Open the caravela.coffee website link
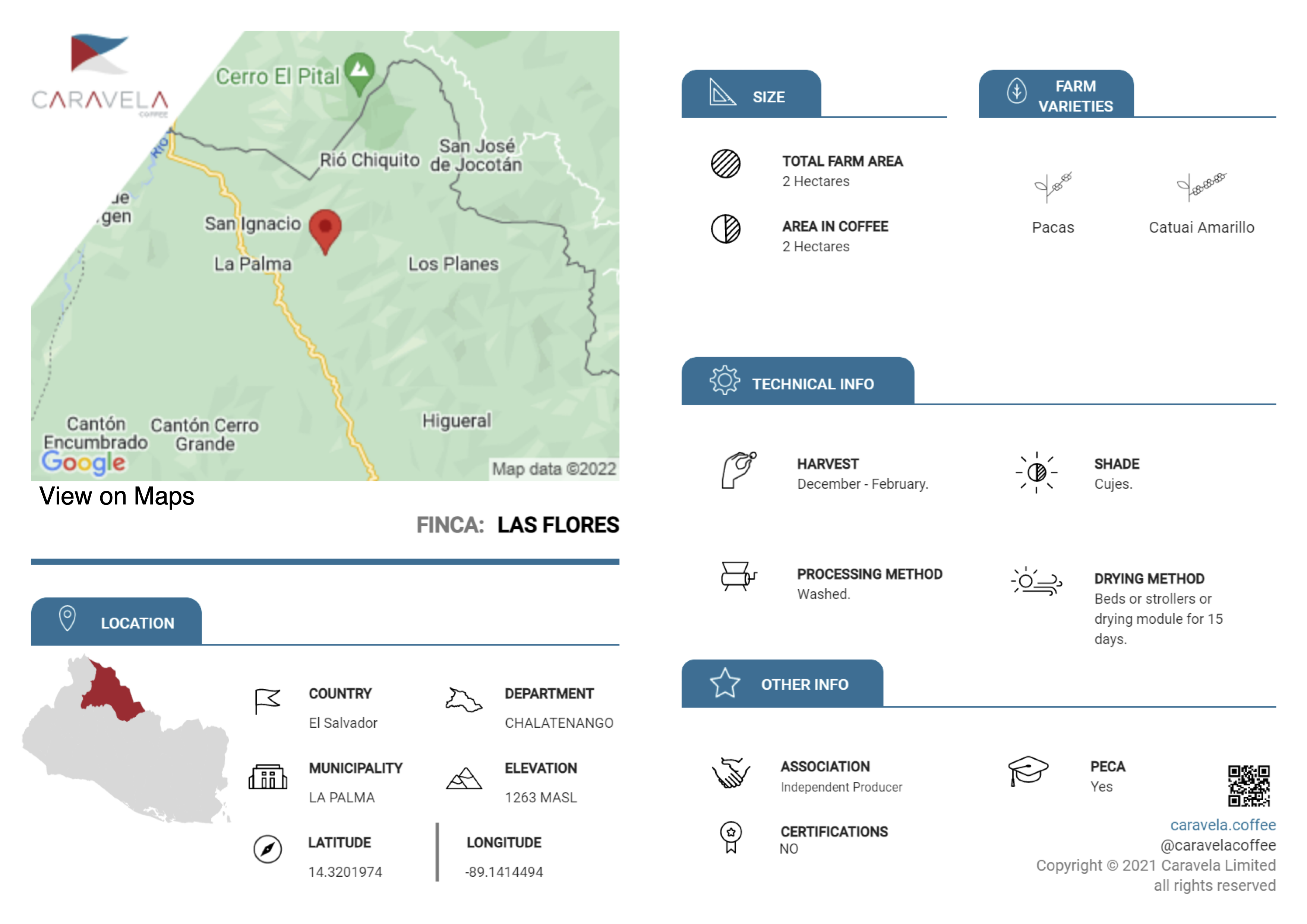The height and width of the screenshot is (924, 1307). pos(1222,825)
